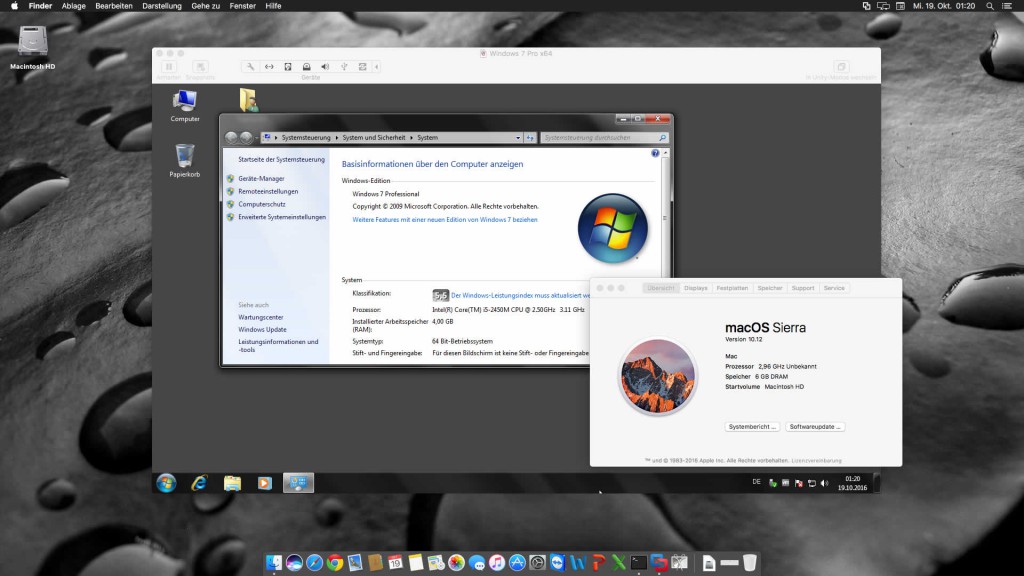Select the Macintosh HD drive icon

tap(32, 47)
